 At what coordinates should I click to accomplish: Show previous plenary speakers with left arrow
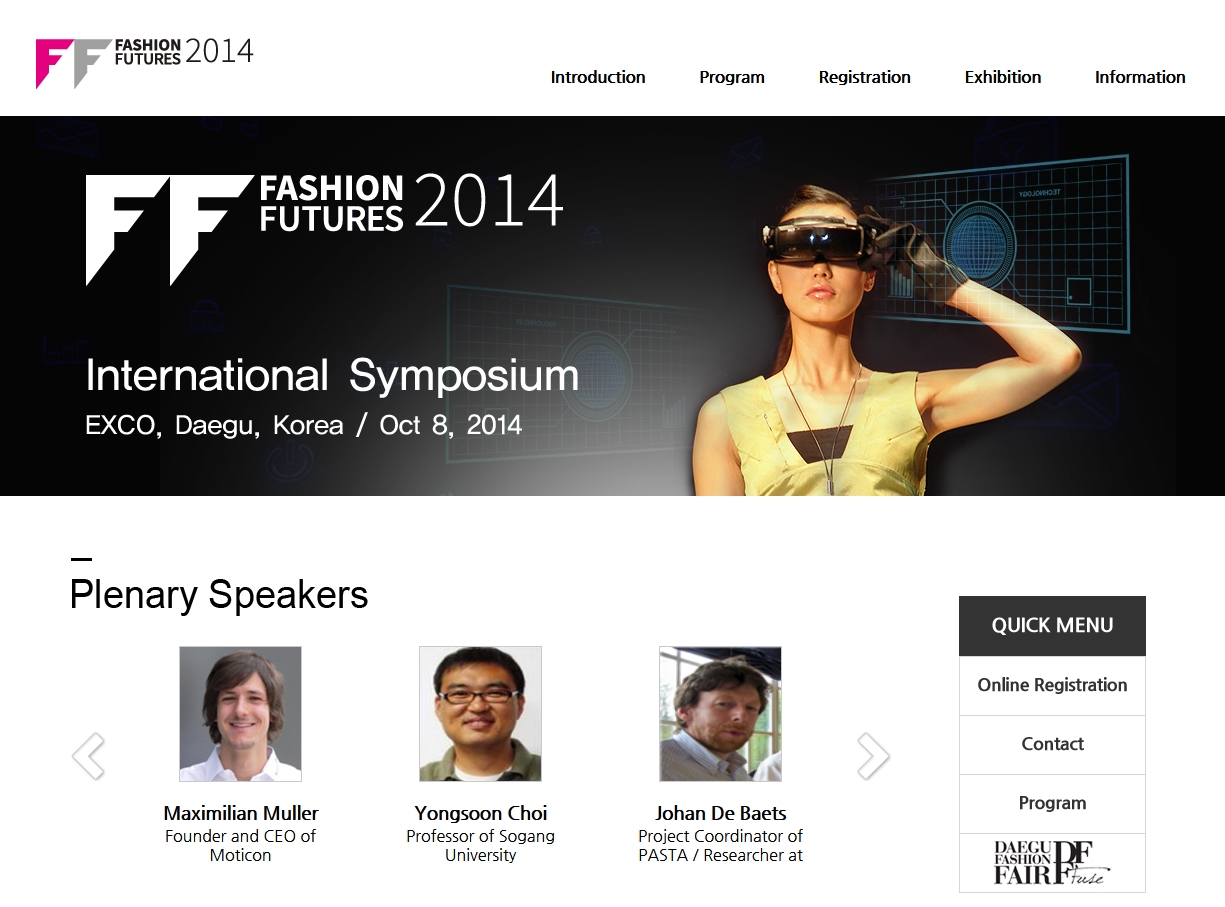point(88,756)
